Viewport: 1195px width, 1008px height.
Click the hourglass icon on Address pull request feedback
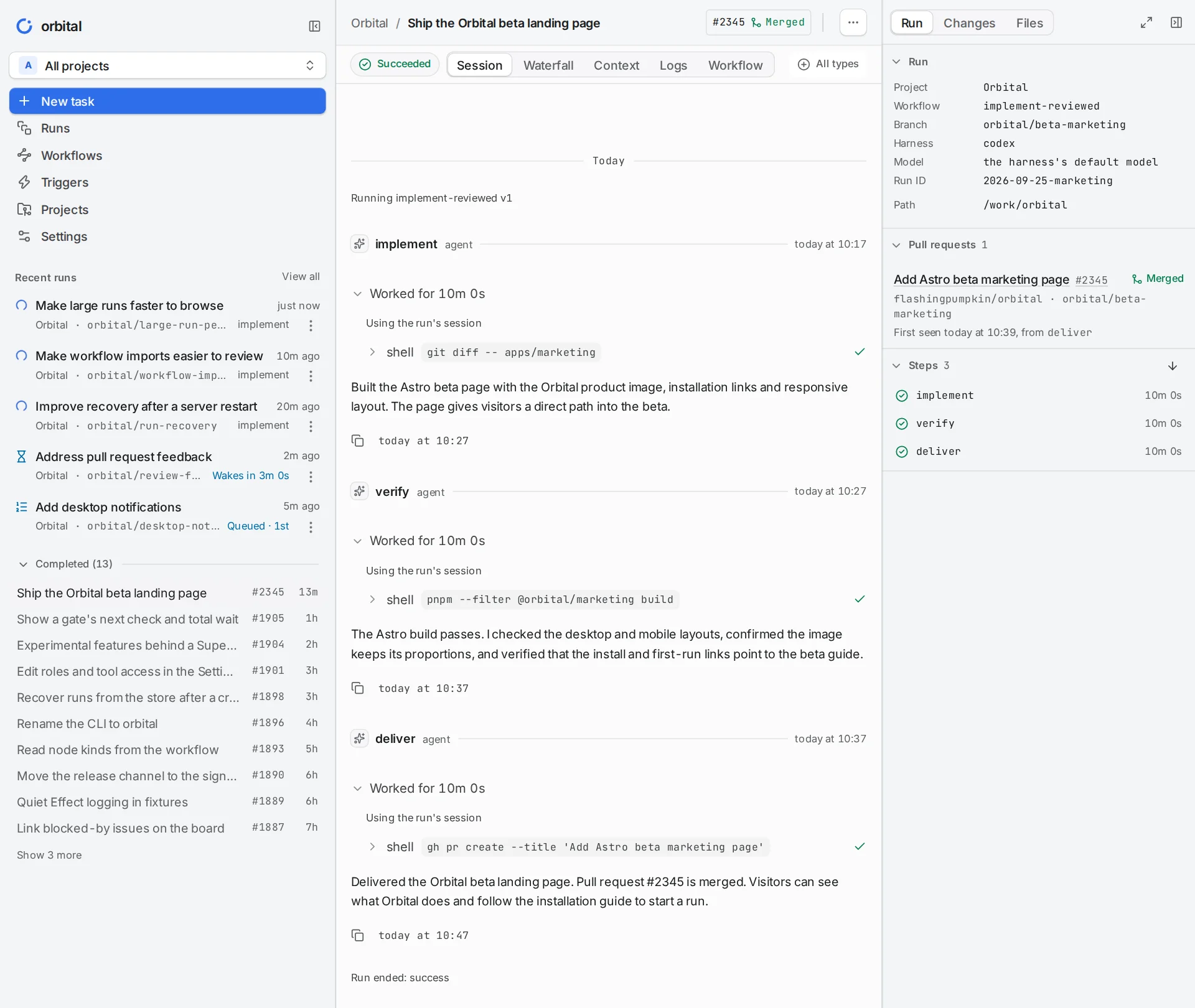pyautogui.click(x=21, y=457)
